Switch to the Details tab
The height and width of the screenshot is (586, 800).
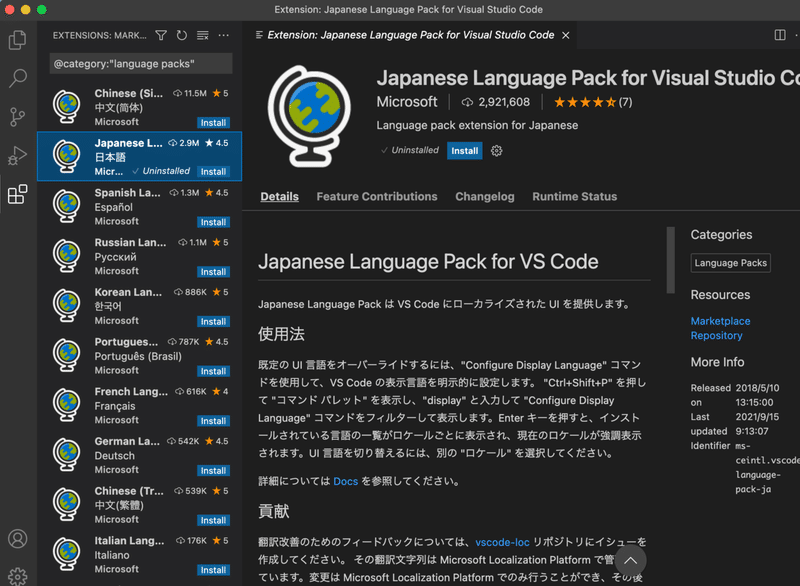280,196
